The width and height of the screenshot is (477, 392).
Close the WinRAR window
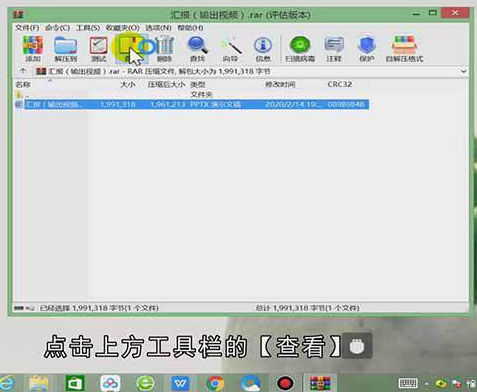pyautogui.click(x=455, y=13)
